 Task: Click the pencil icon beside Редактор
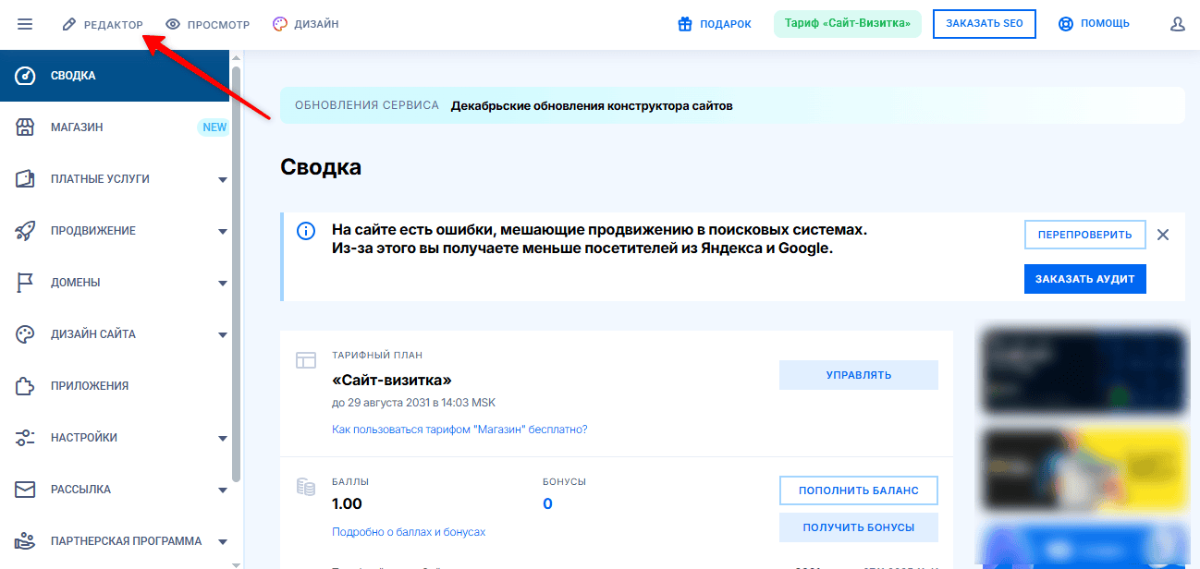pos(70,24)
